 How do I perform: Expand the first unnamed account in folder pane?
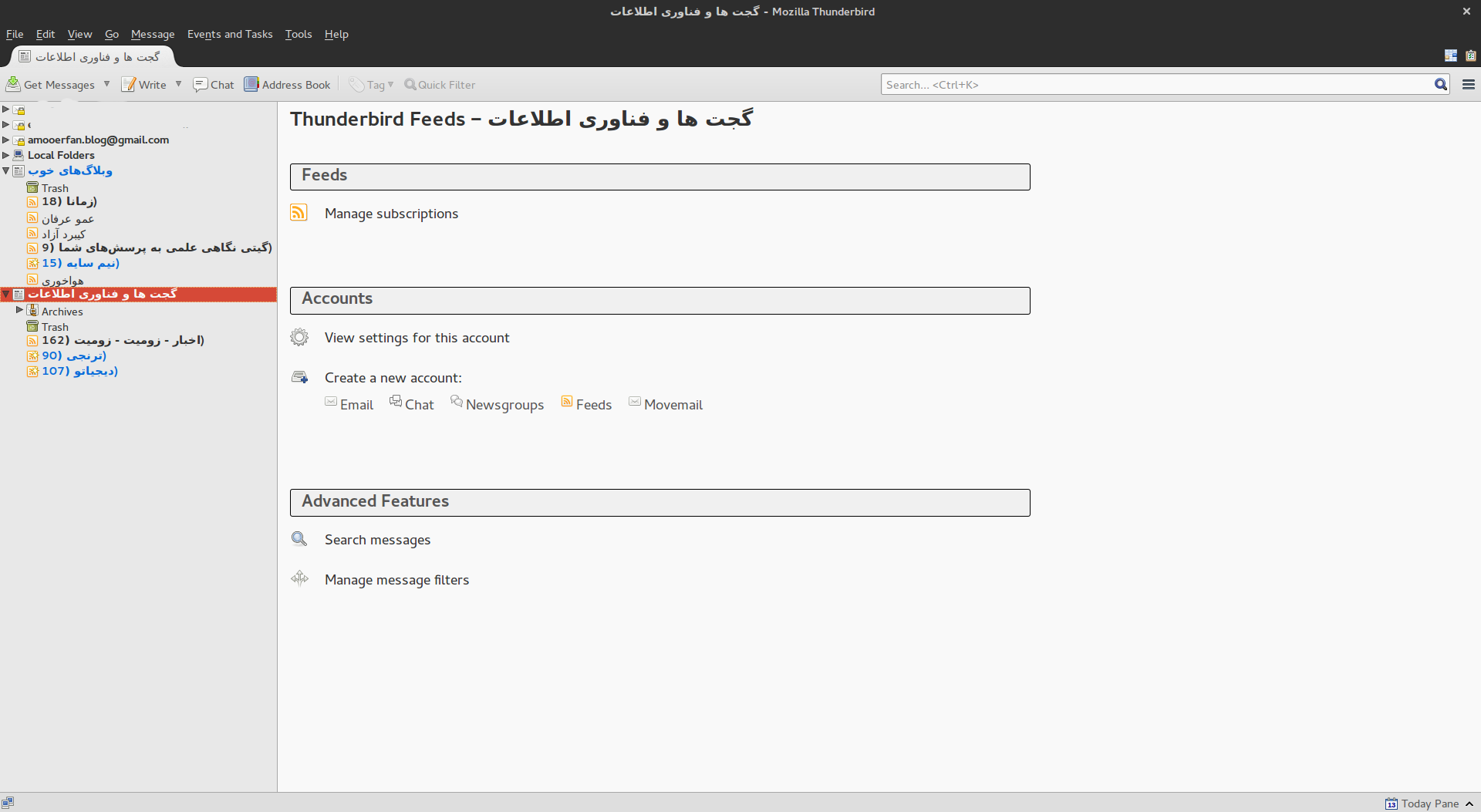[6, 109]
